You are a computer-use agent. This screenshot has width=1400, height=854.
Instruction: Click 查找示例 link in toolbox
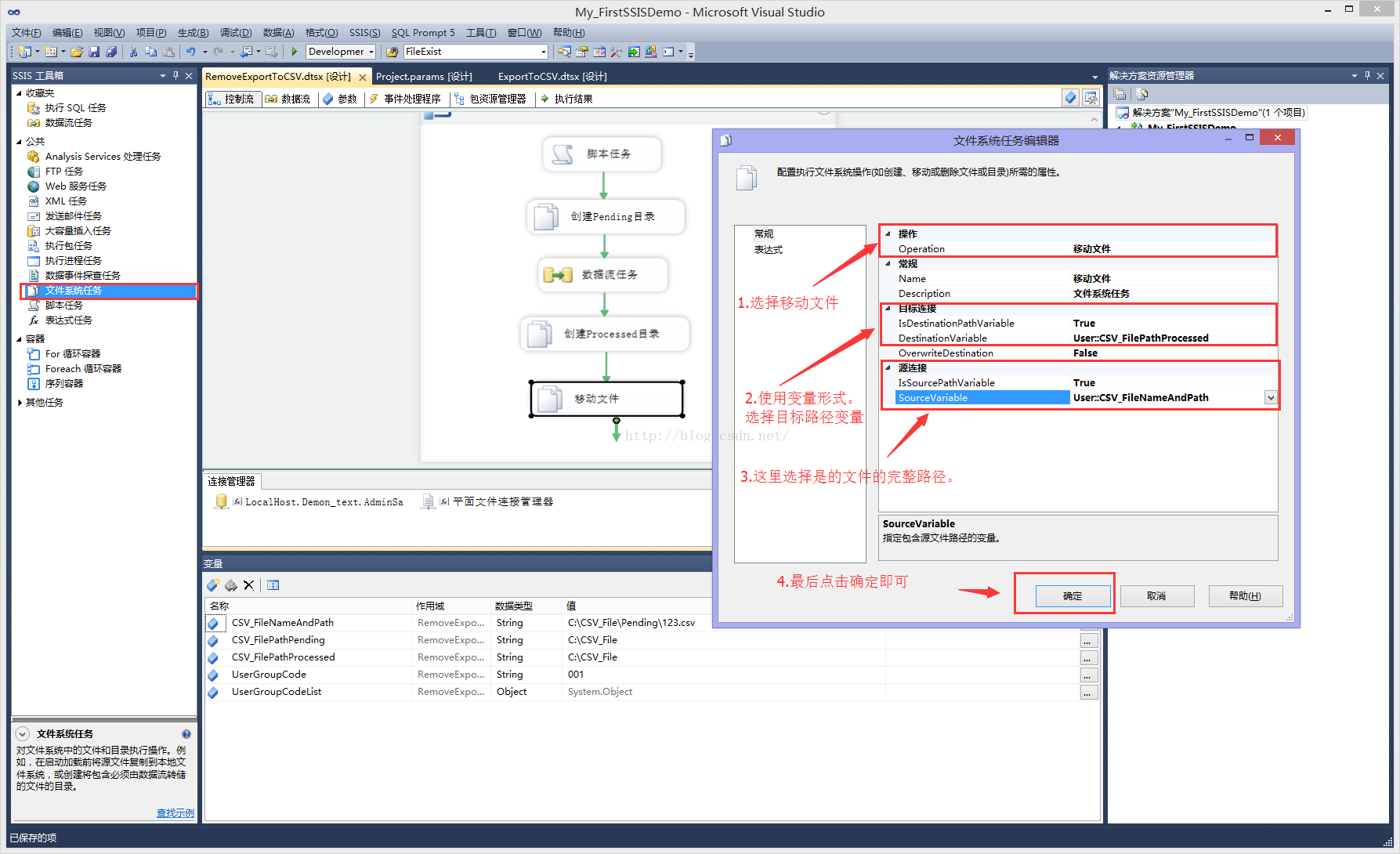pos(175,813)
